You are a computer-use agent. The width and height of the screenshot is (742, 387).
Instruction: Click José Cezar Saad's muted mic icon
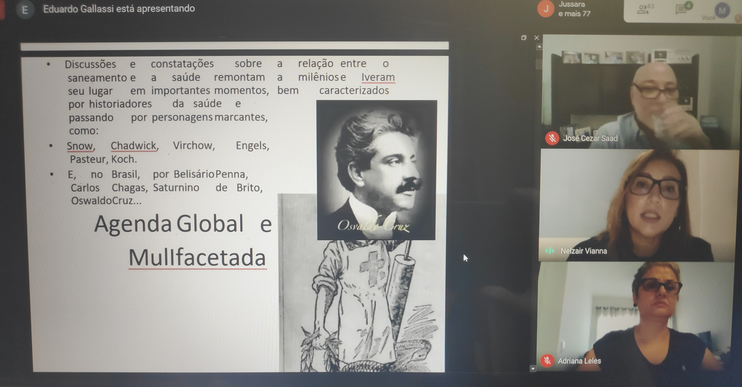pyautogui.click(x=551, y=138)
